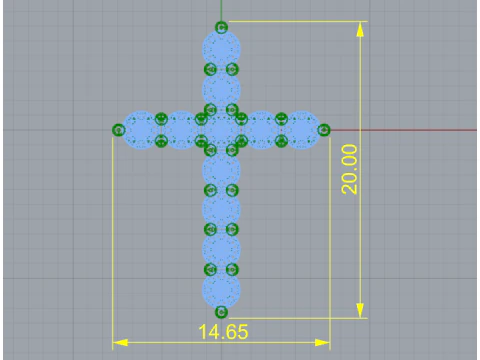Select the bottommost gem of the cross
Viewport: 480px width, 360px height.
point(221,290)
